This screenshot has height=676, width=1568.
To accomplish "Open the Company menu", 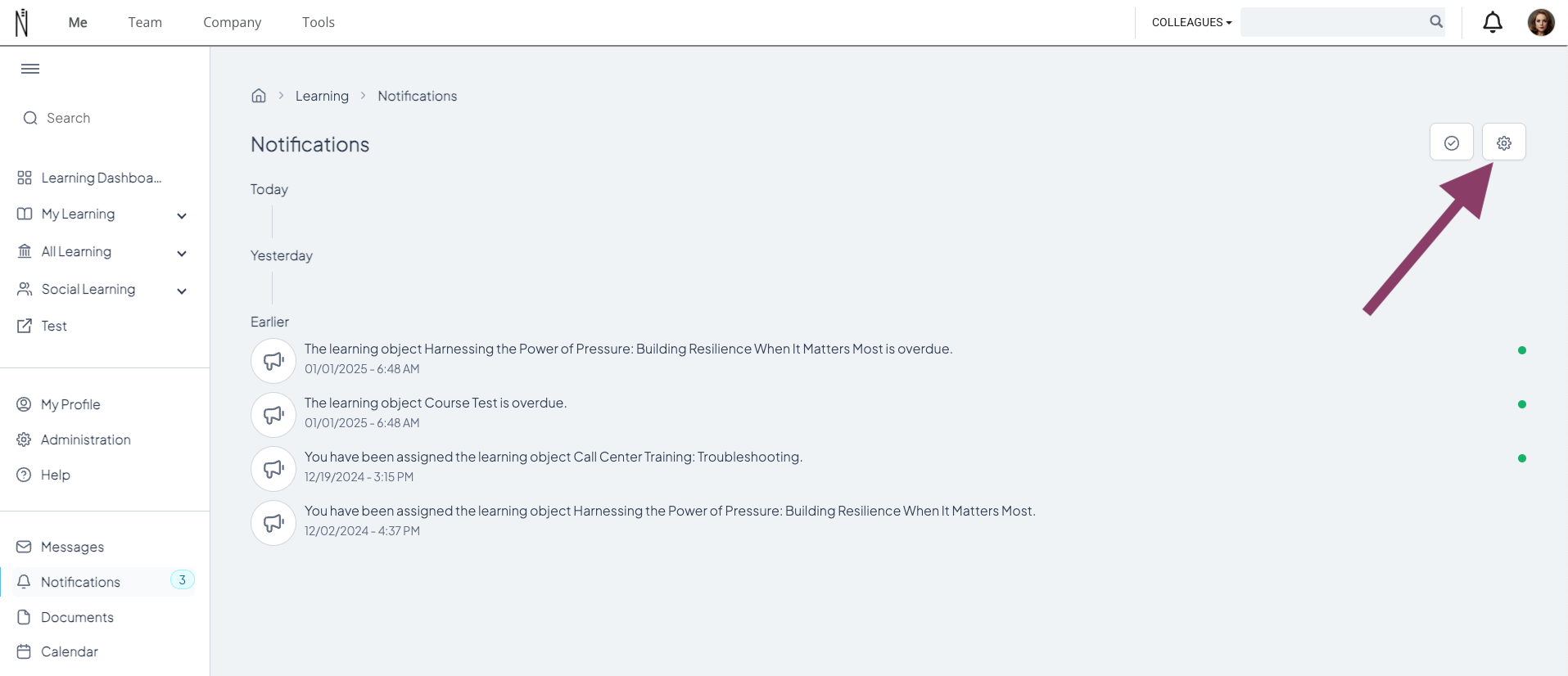I will coord(233,22).
